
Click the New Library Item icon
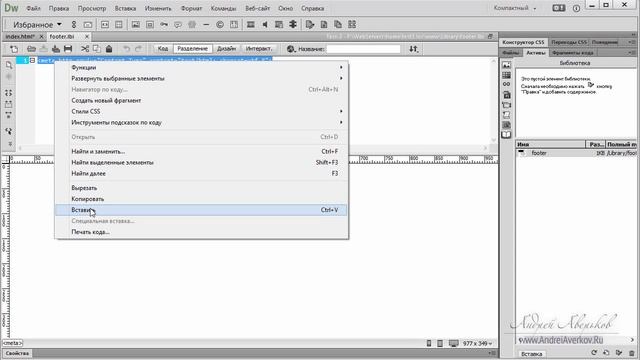point(606,353)
